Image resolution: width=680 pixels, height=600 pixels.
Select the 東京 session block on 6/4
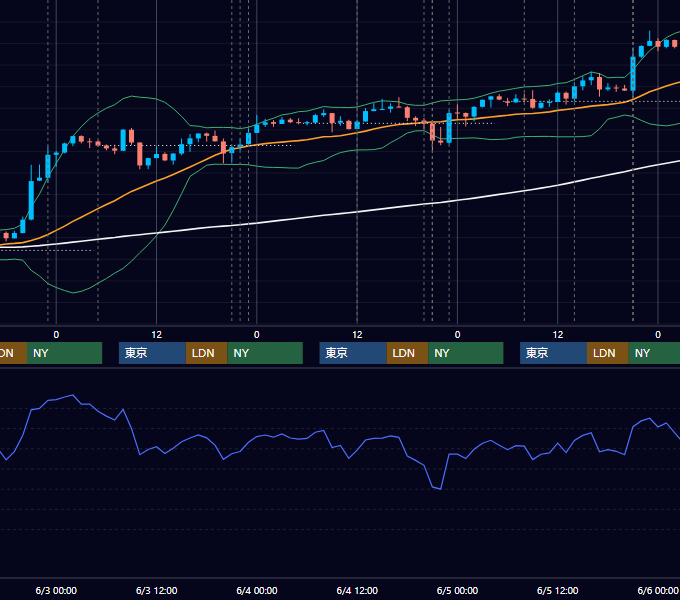(x=353, y=353)
